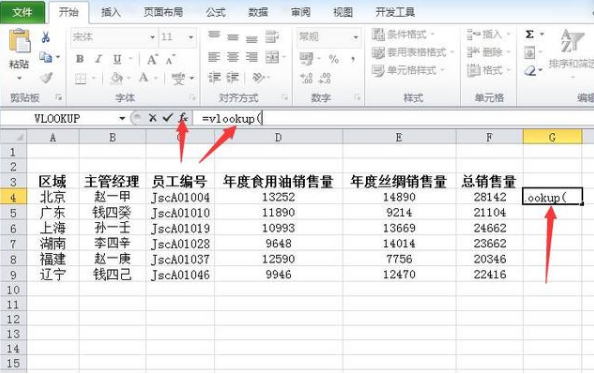Switch to 插入 Insert tab
Viewport: 594px width, 374px height.
click(x=111, y=12)
